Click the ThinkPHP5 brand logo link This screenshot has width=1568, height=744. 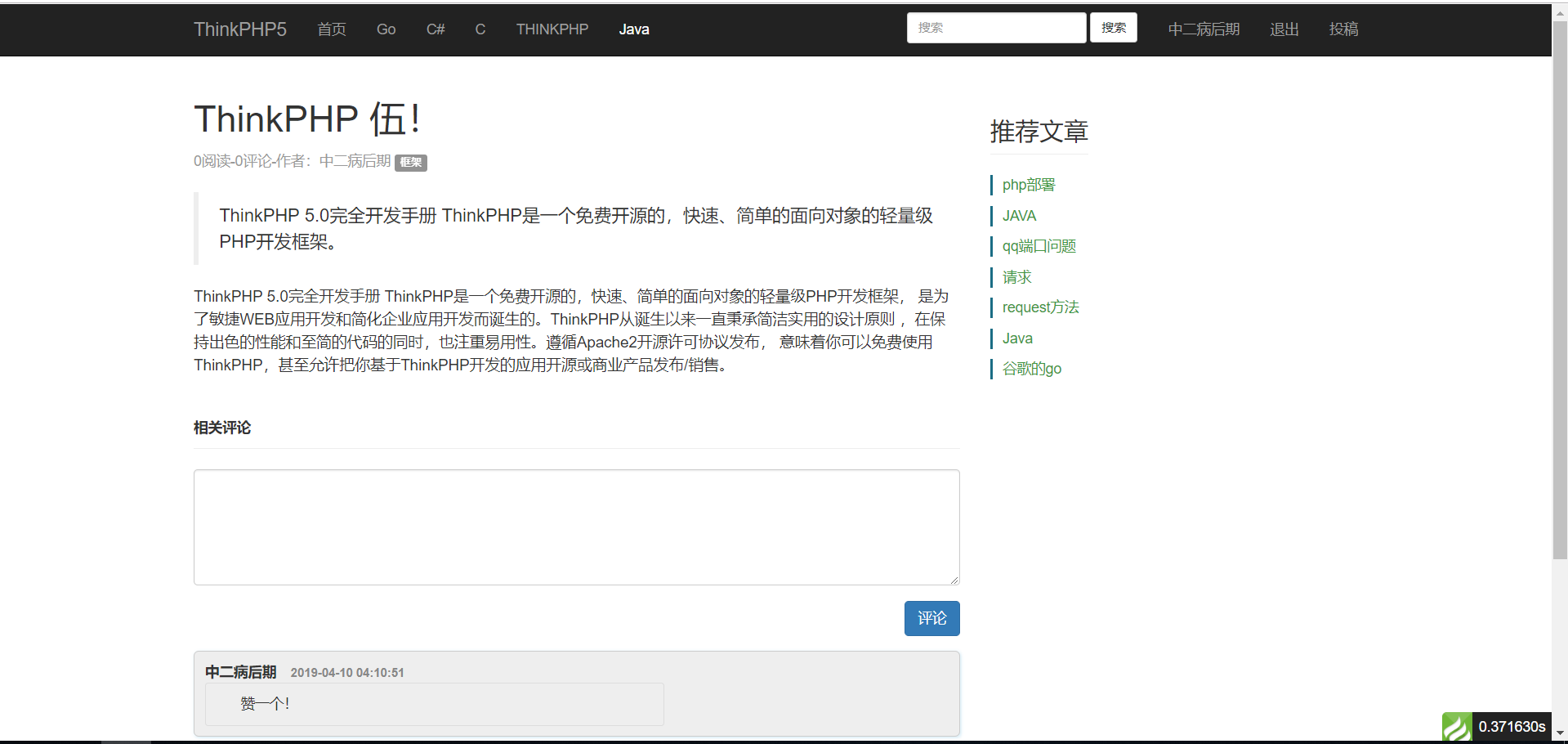click(x=240, y=29)
